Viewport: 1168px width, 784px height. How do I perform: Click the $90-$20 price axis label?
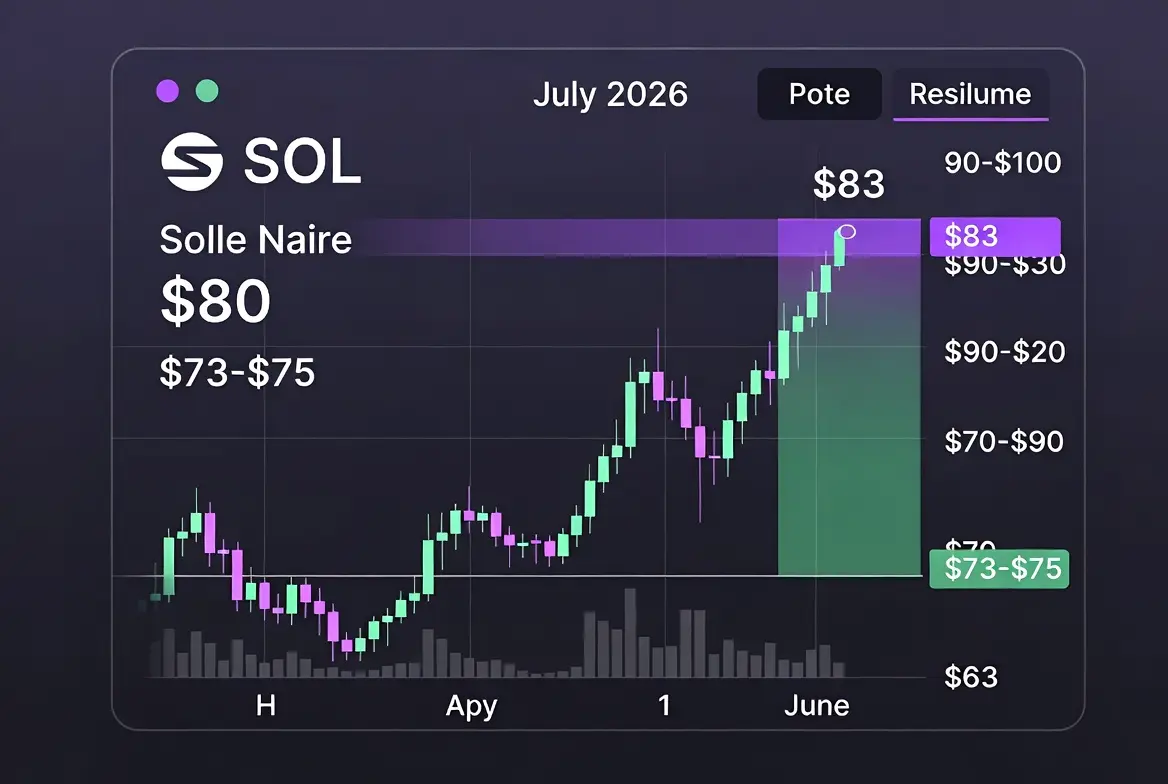1005,352
